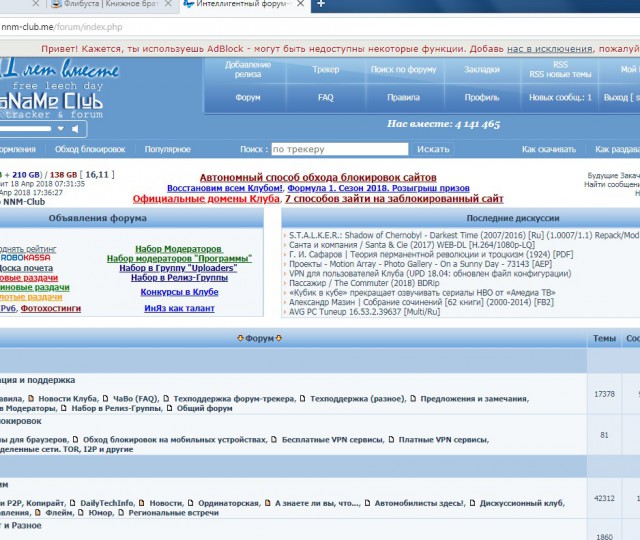Click orange icon before А знаете ли вы, что

coord(268,502)
